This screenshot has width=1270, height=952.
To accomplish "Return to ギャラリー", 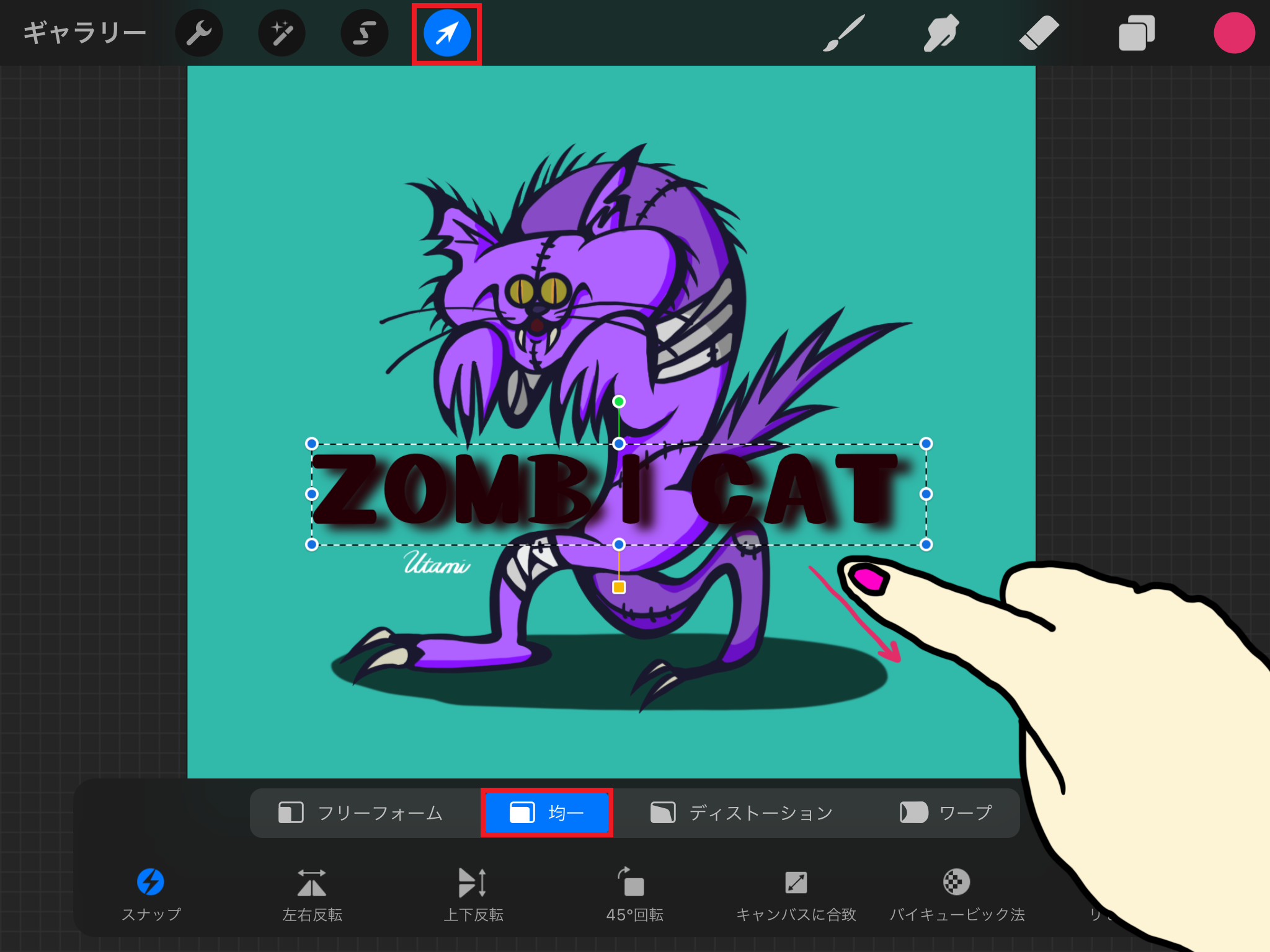I will coord(85,32).
